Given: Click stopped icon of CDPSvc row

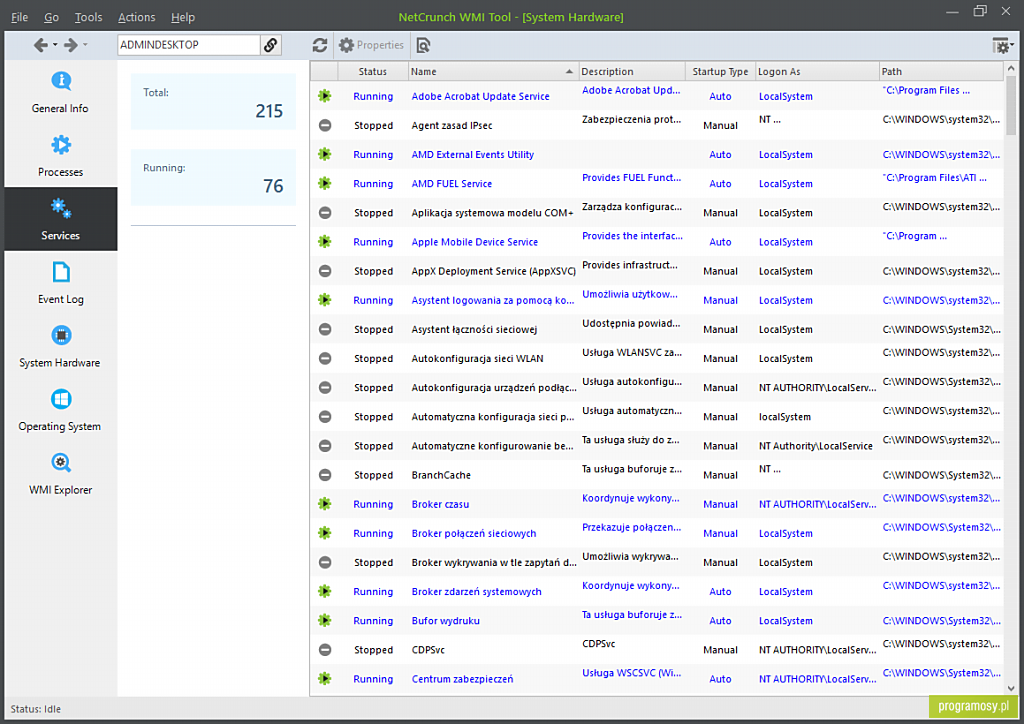Looking at the screenshot, I should pos(325,650).
